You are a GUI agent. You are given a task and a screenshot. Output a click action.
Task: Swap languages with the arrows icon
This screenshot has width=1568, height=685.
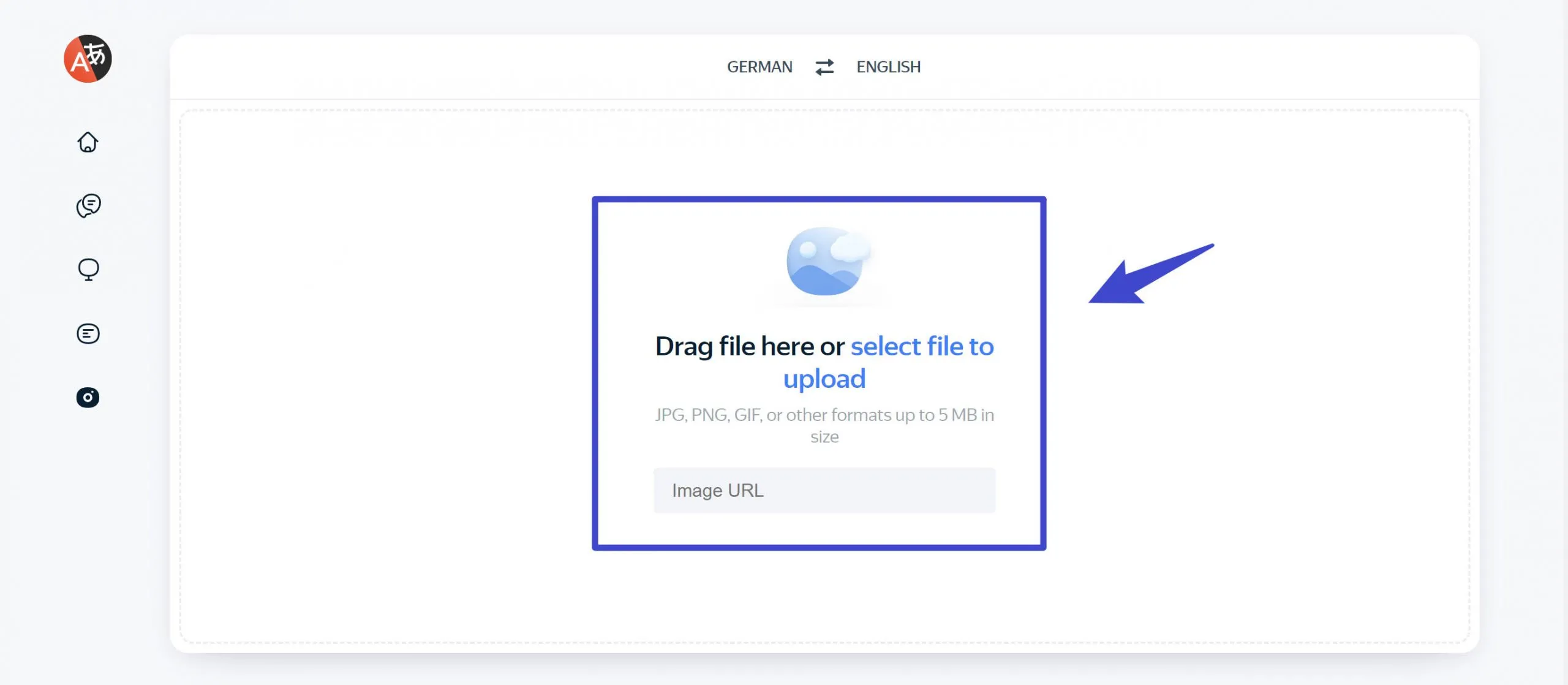tap(824, 67)
